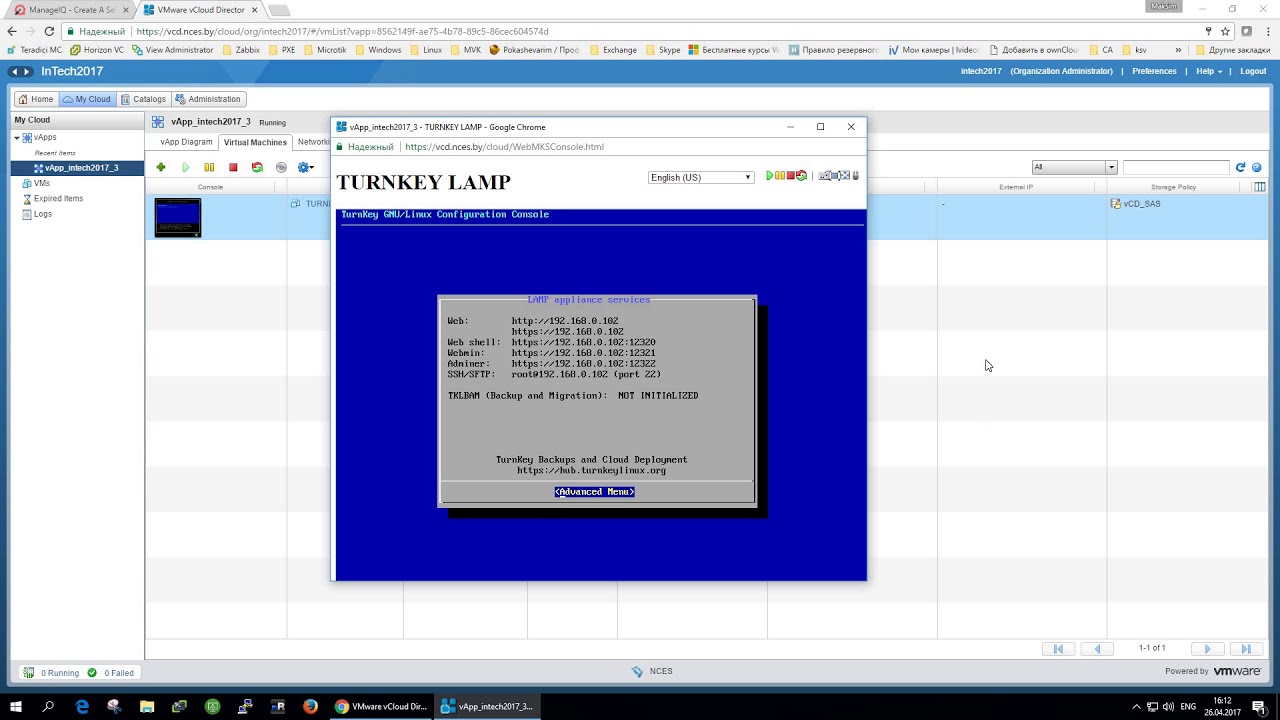Open the Home tab
Image resolution: width=1280 pixels, height=720 pixels.
(x=35, y=99)
